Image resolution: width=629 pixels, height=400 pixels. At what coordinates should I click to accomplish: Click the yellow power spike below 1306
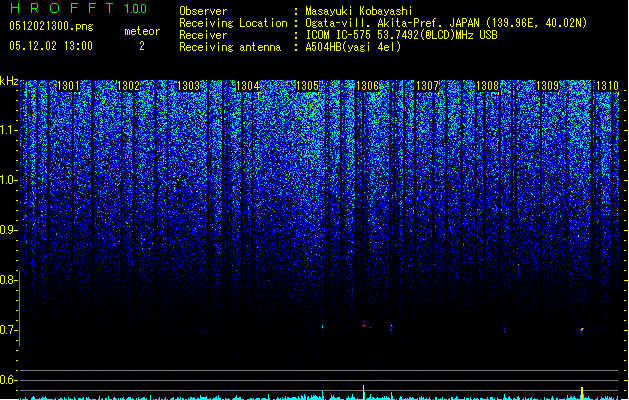click(x=363, y=392)
